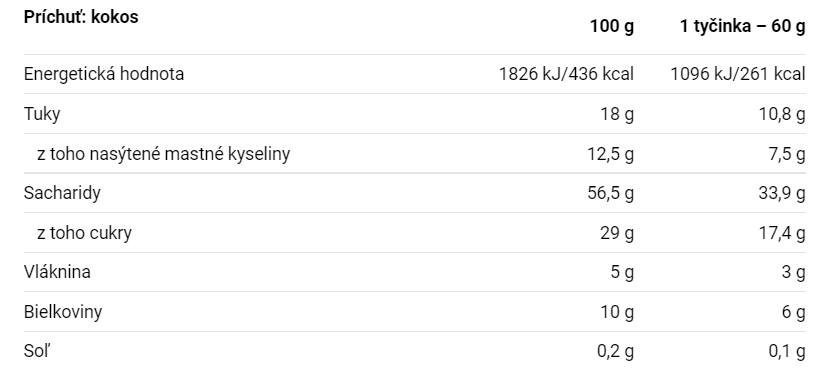
Task: Click the '18 g' fat value
Action: pyautogui.click(x=617, y=114)
